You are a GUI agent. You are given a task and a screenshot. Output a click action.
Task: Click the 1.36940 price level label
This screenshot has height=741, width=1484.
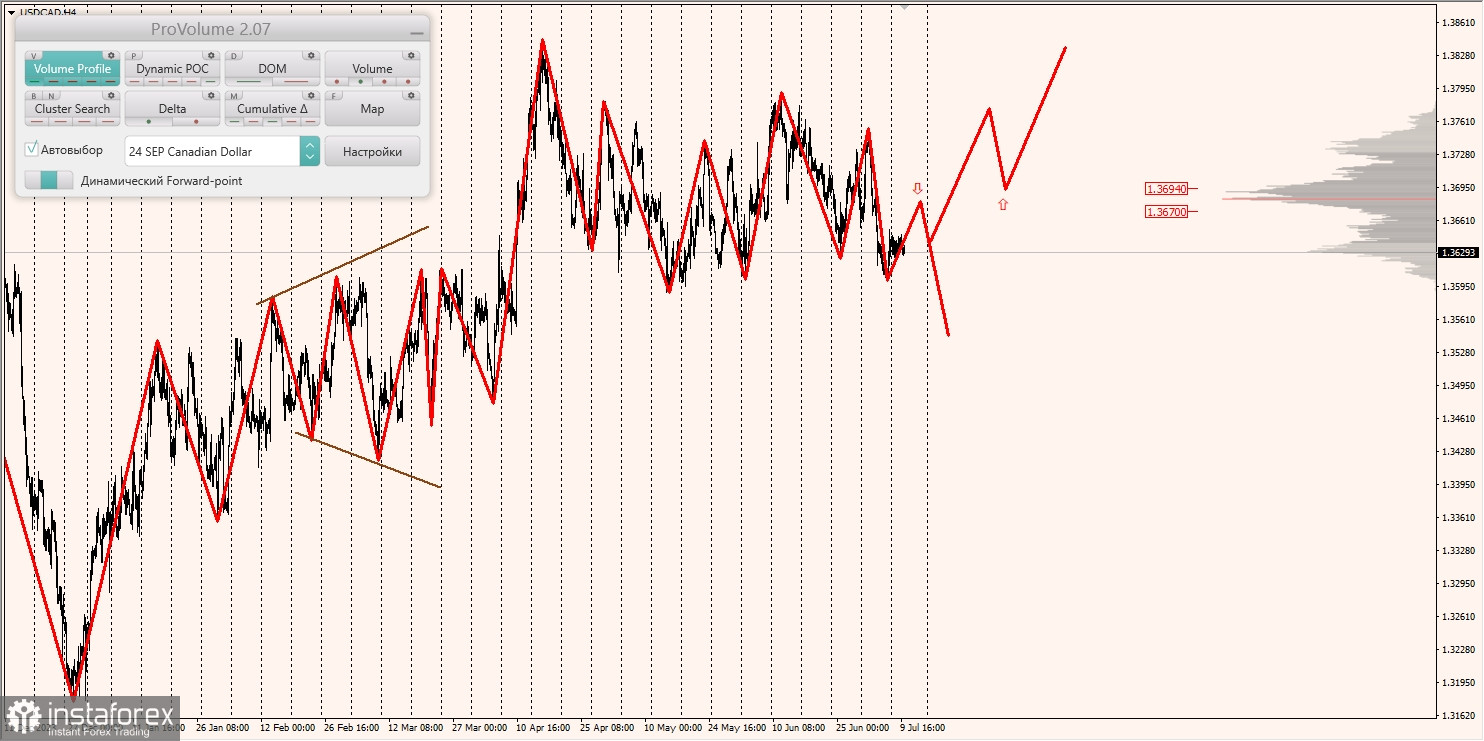click(x=1167, y=188)
